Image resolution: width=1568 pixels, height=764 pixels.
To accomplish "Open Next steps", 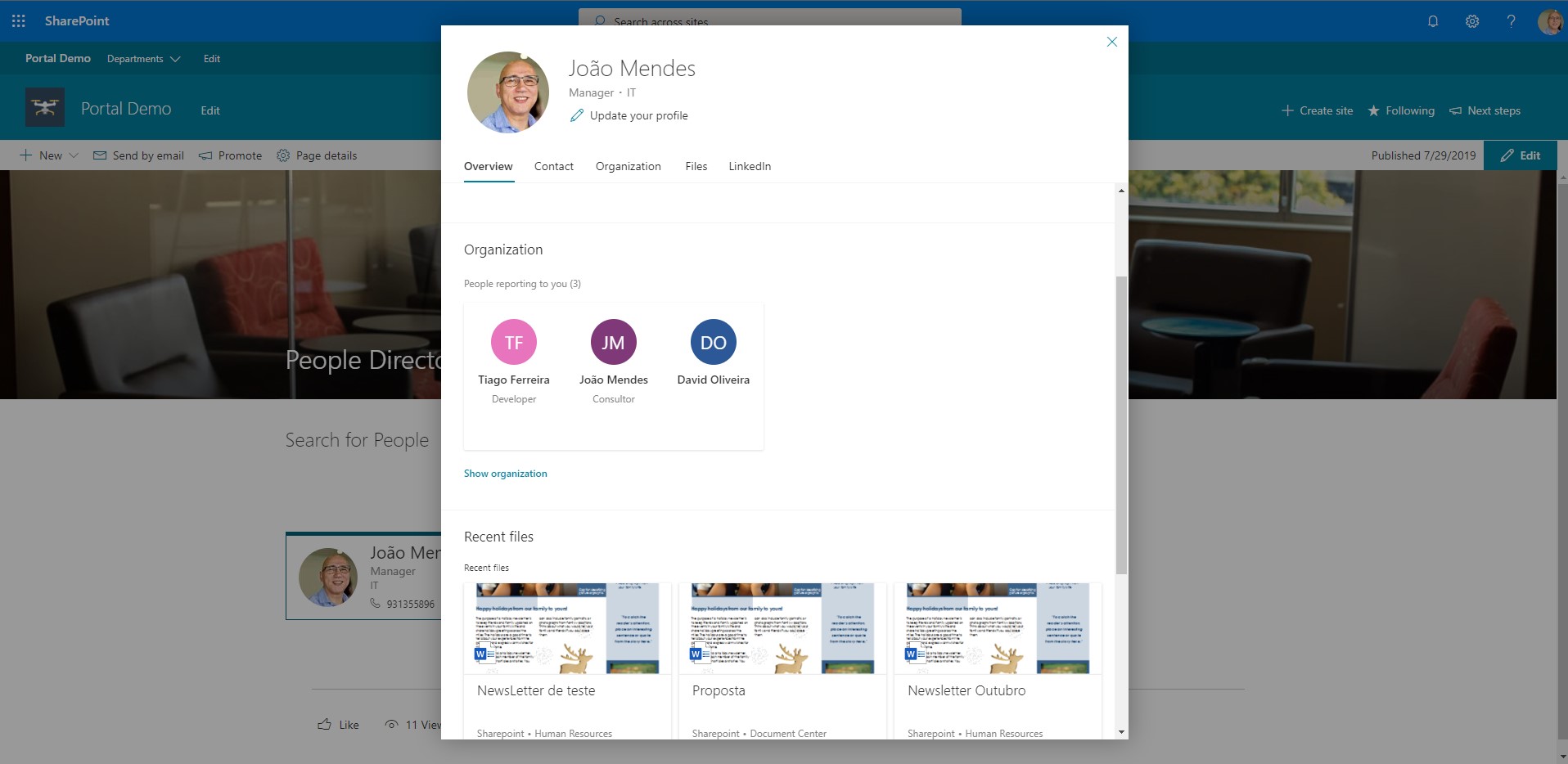I will pos(1485,110).
